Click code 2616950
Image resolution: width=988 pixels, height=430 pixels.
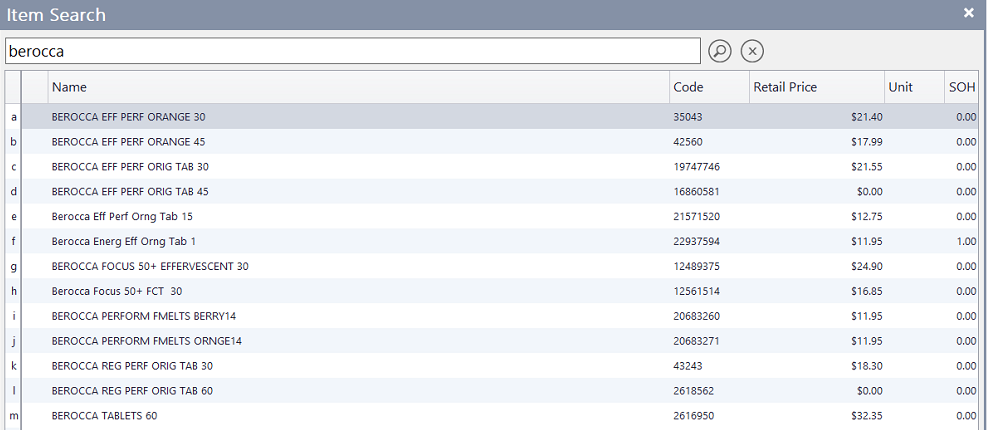pos(693,416)
